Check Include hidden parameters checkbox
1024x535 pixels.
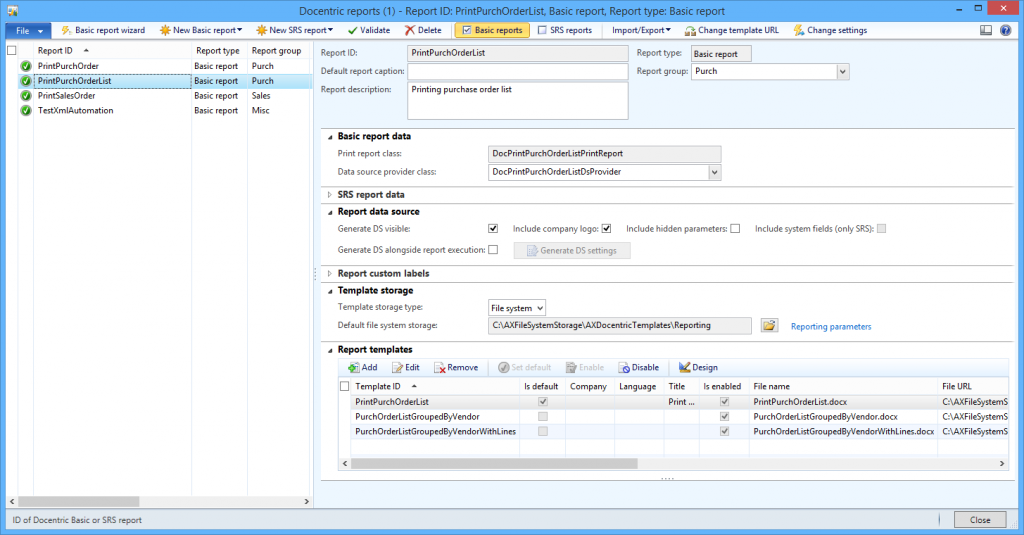pyautogui.click(x=735, y=229)
